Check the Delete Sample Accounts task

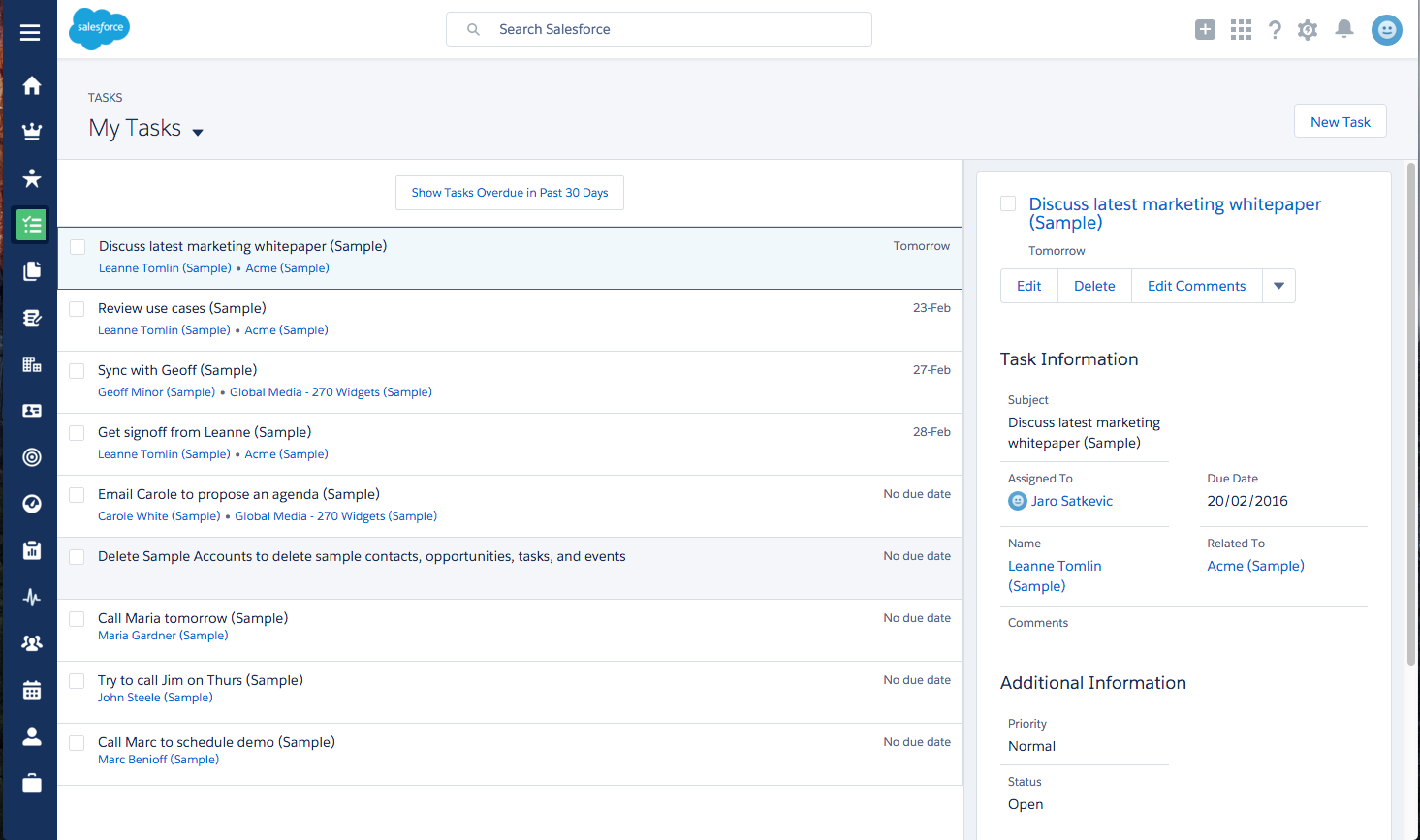point(77,557)
